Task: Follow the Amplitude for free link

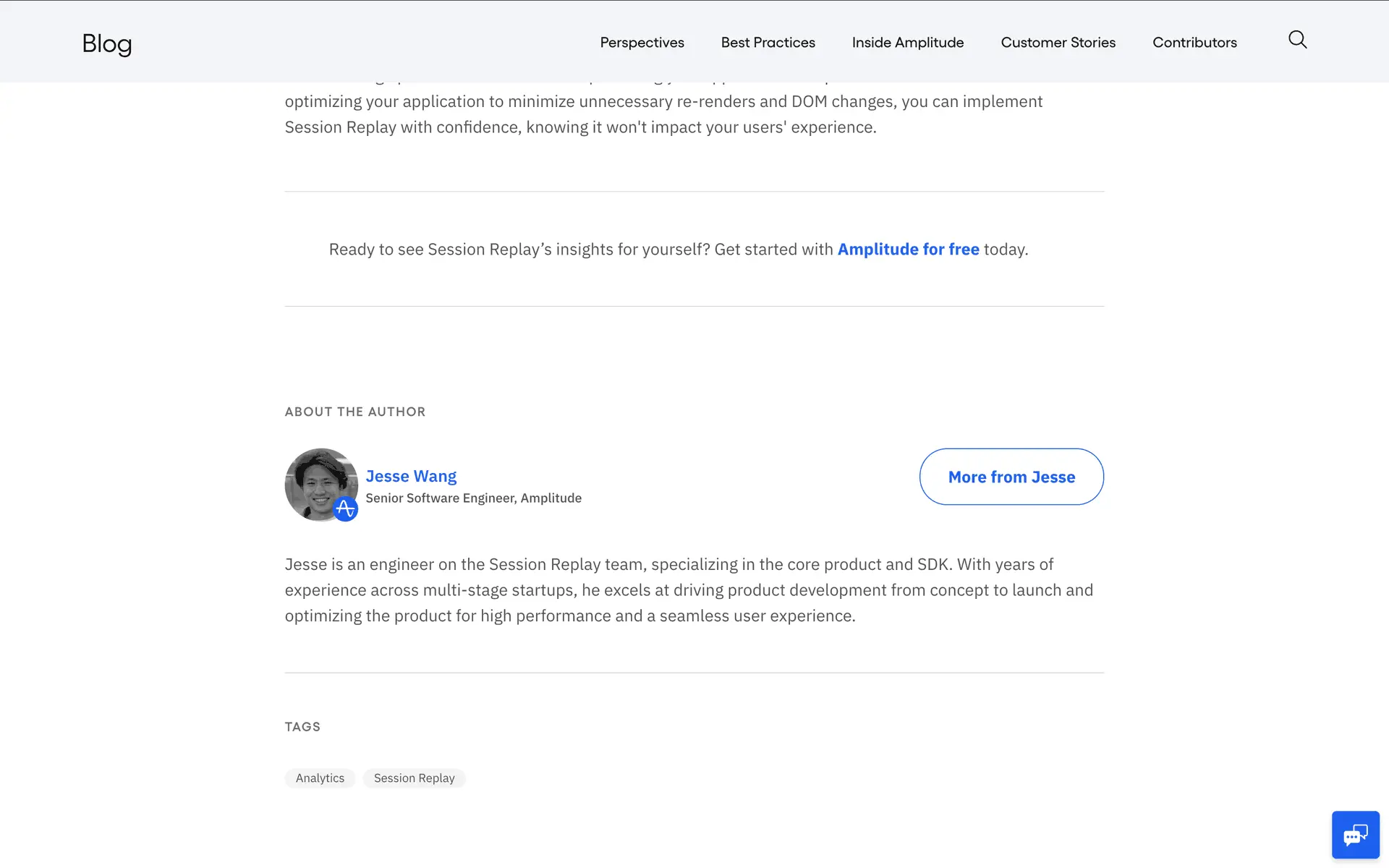Action: (908, 250)
